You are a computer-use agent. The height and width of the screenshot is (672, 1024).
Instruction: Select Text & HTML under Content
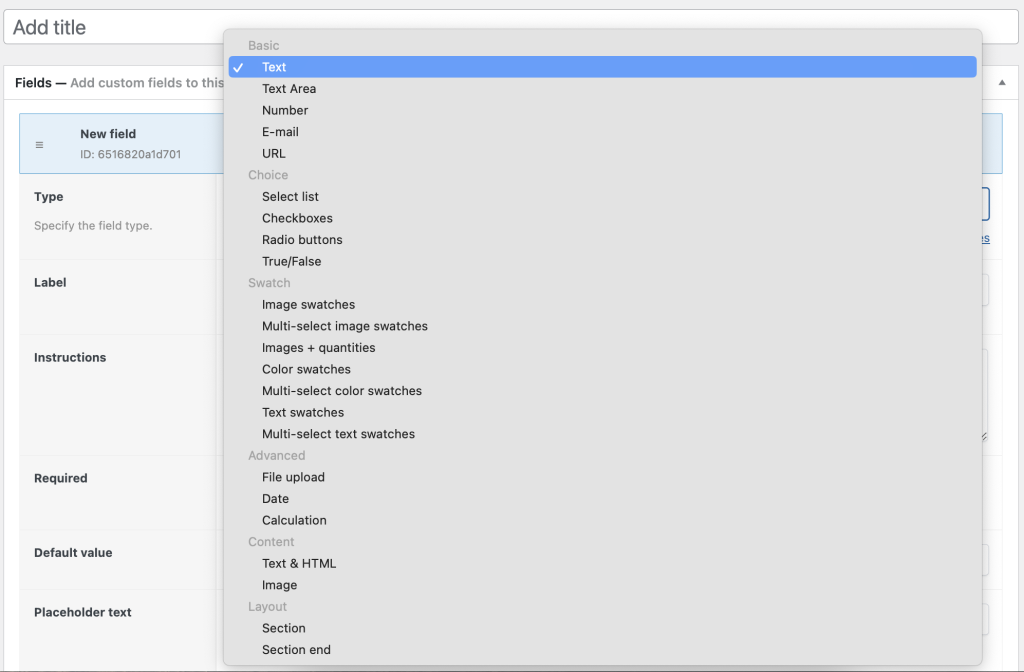(297, 563)
